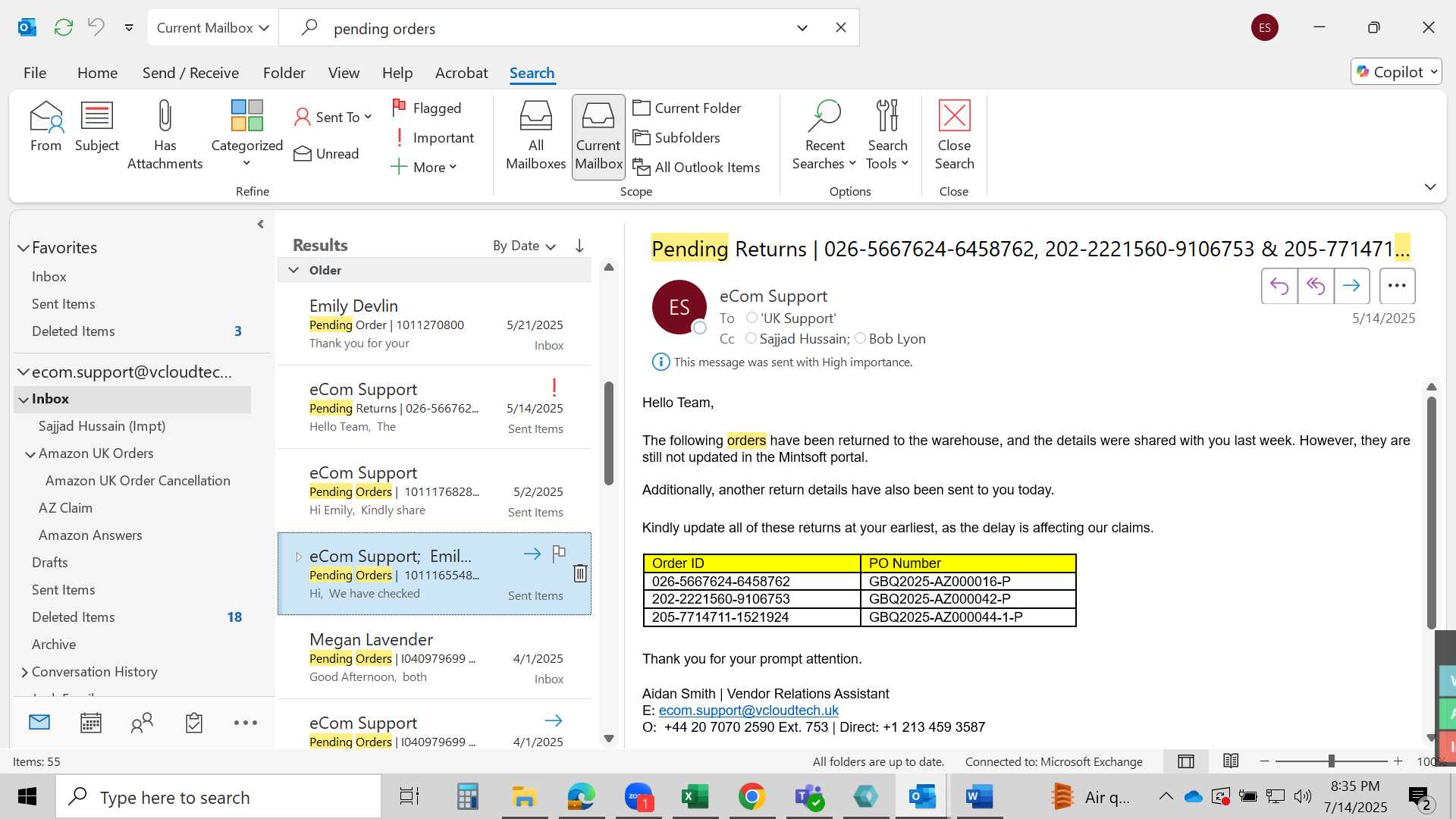This screenshot has width=1456, height=819.
Task: Open the Current Mailbox scope dropdown
Action: tap(213, 28)
